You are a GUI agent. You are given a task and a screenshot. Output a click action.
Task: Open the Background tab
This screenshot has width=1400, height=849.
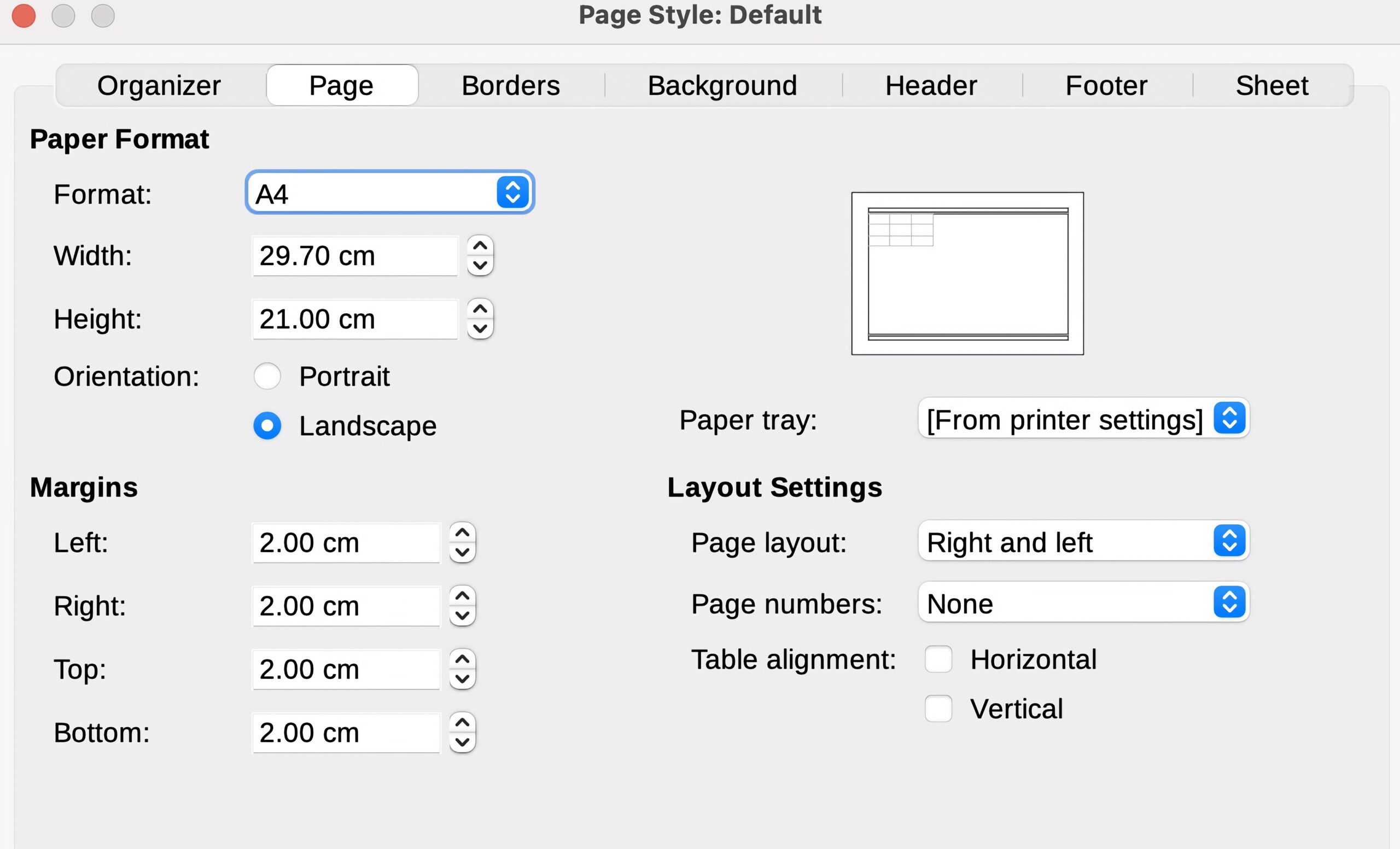pyautogui.click(x=722, y=86)
